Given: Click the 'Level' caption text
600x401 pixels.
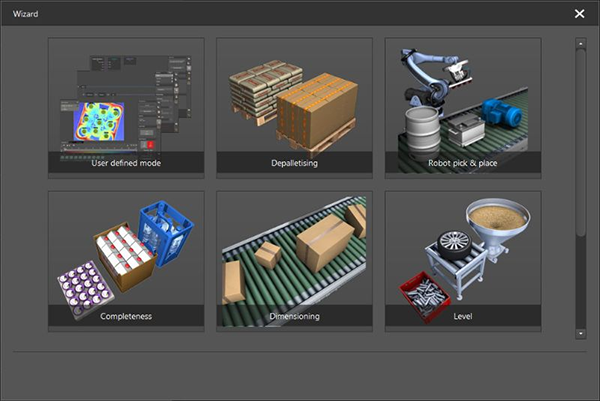Looking at the screenshot, I should tap(462, 317).
